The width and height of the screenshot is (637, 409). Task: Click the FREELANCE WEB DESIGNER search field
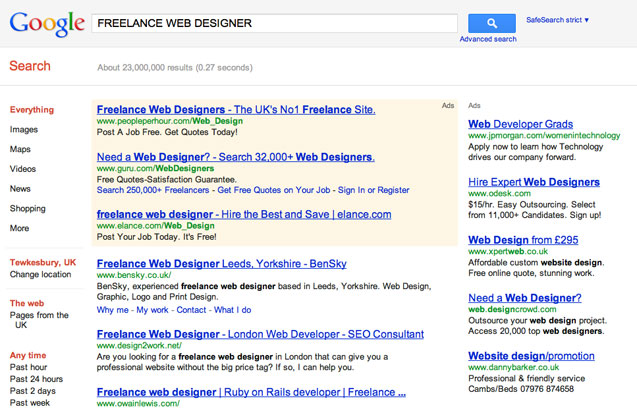pos(275,23)
